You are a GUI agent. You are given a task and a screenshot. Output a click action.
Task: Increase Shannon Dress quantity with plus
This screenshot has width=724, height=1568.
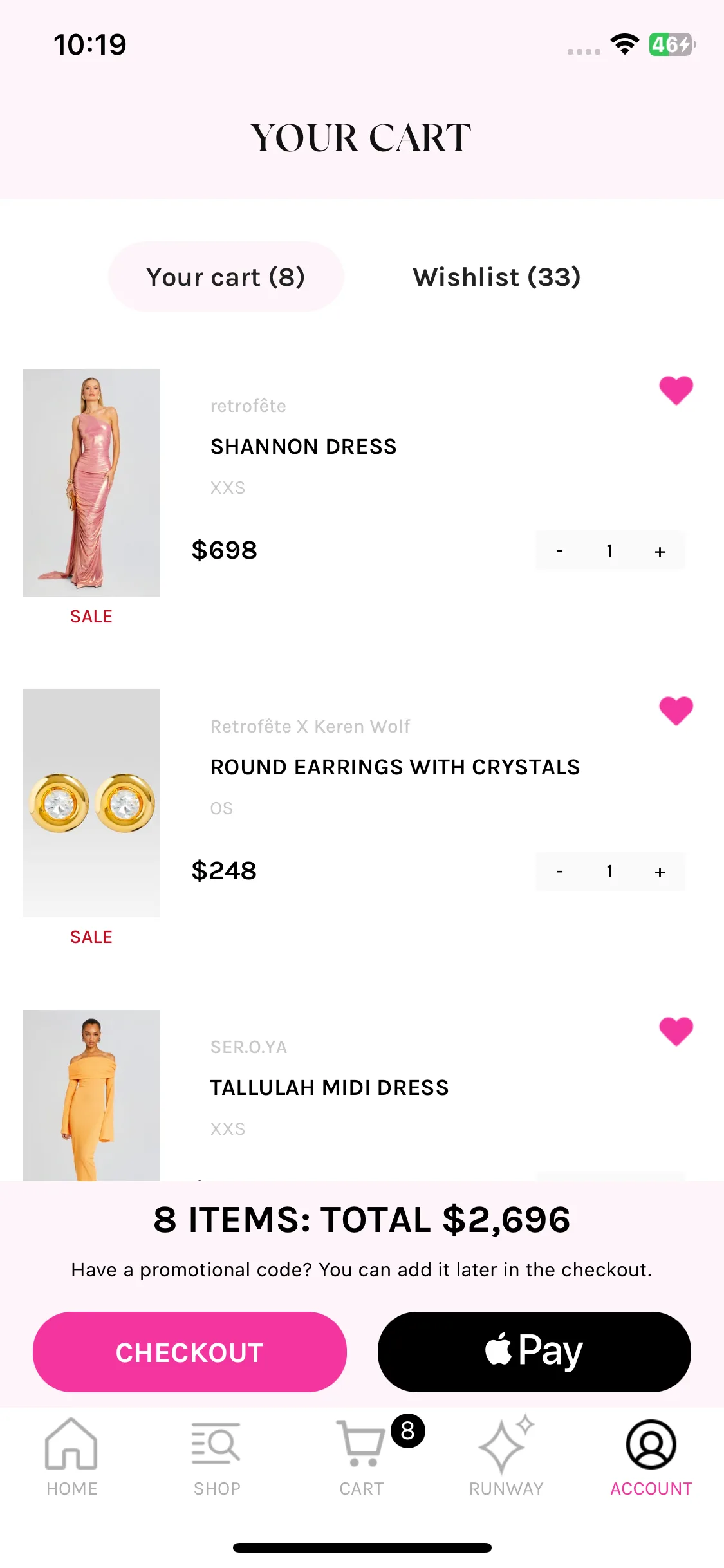point(660,551)
